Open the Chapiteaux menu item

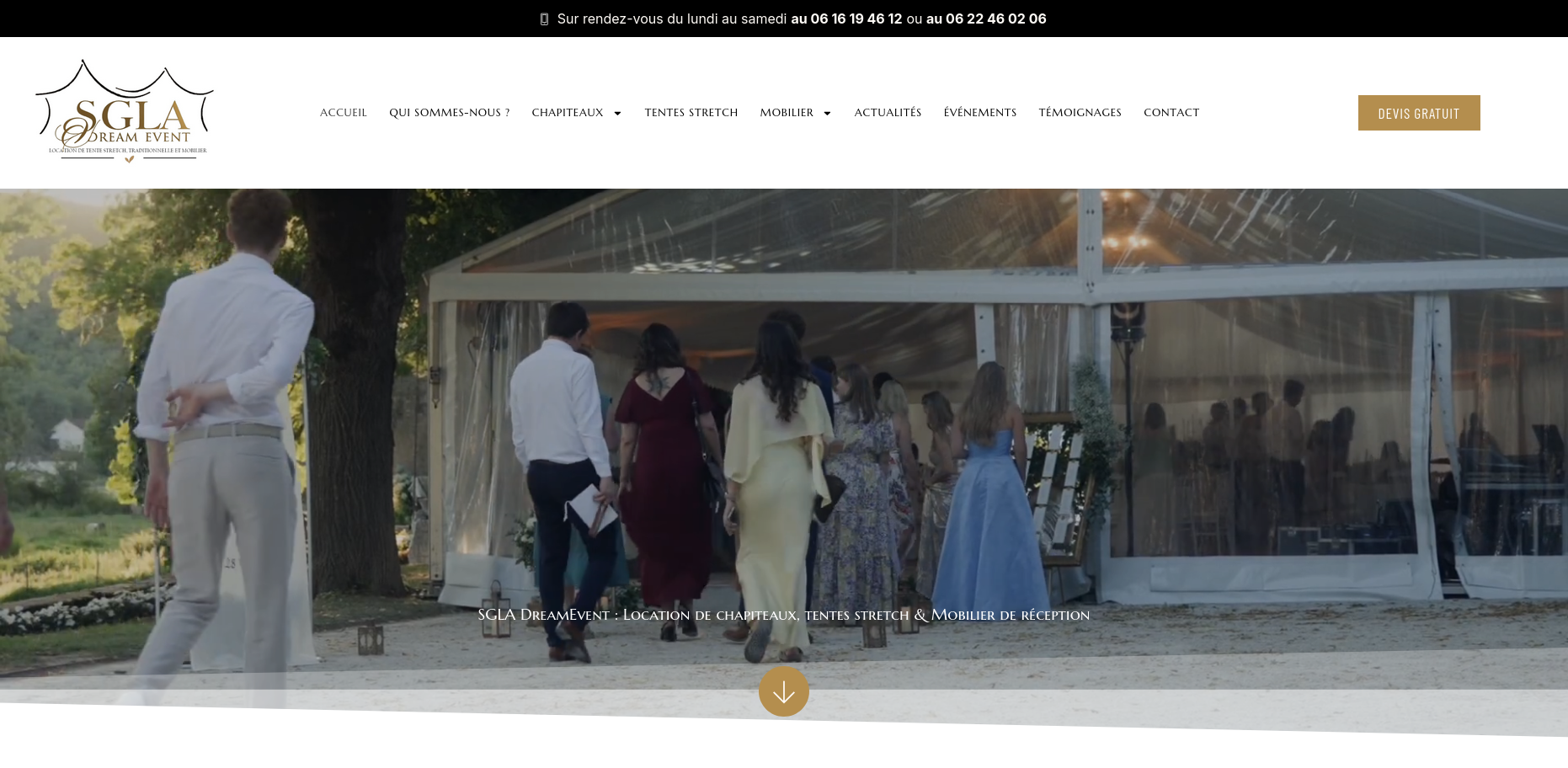567,113
